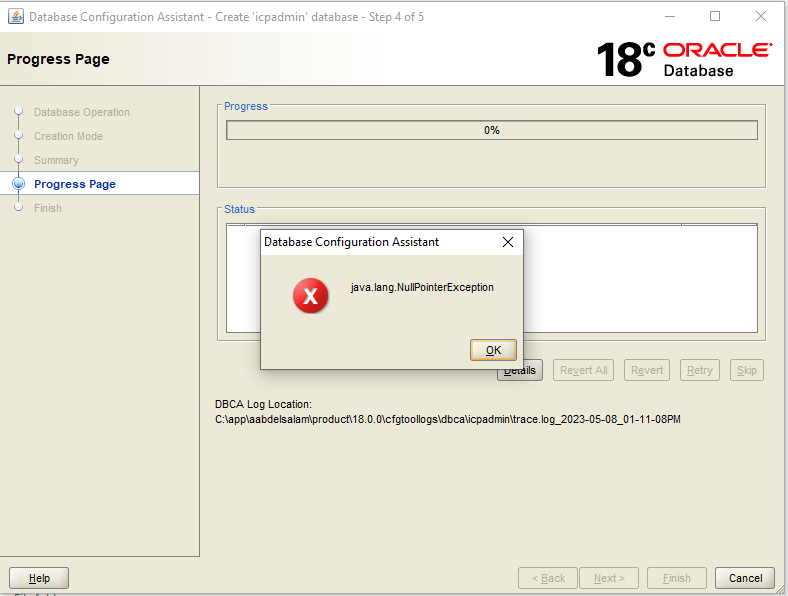788x596 pixels.
Task: Select the Summary step in sidebar
Action: point(56,160)
